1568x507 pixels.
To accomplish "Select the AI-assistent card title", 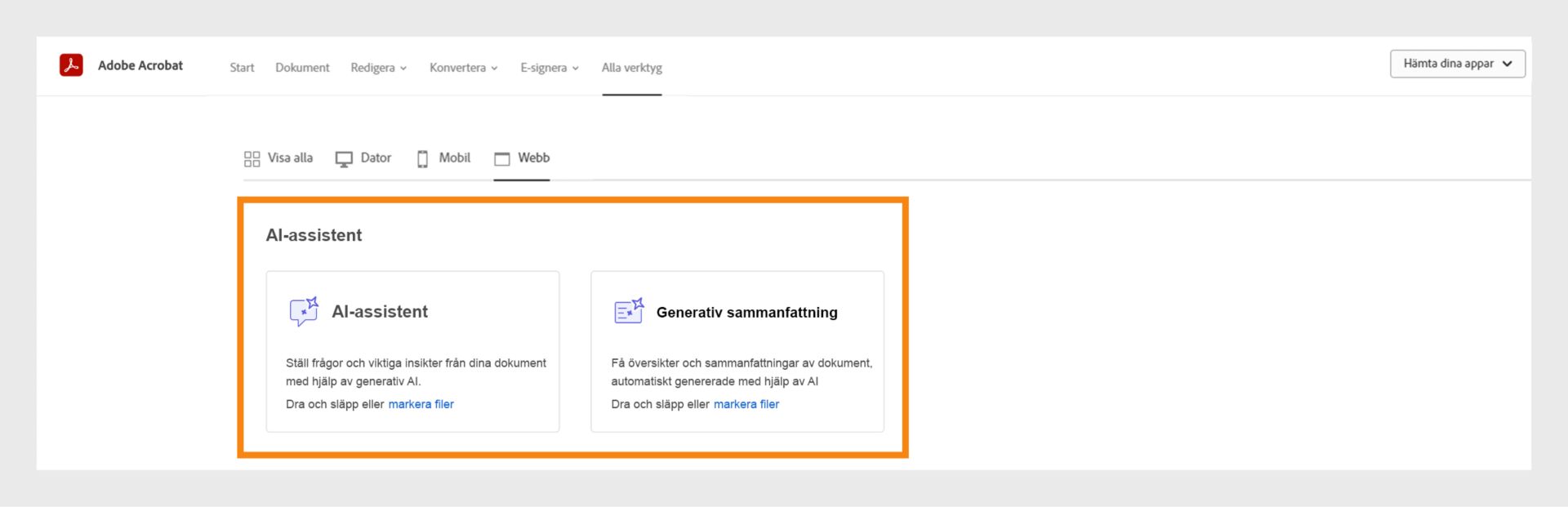I will pos(380,311).
